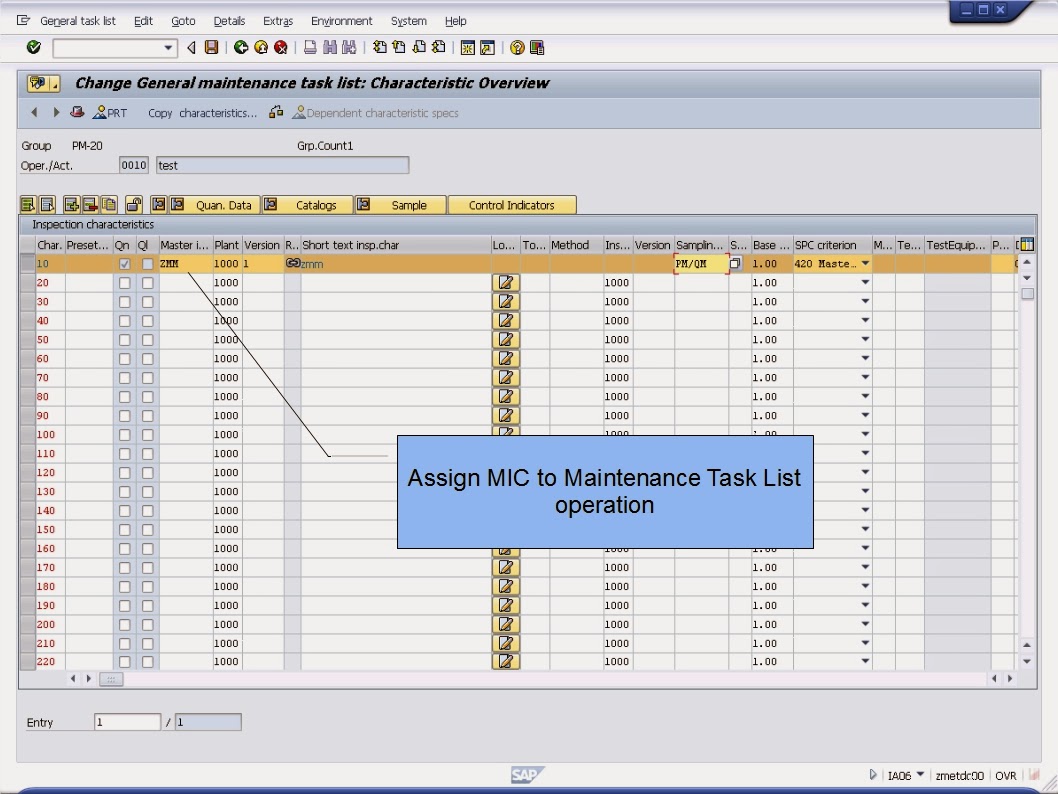
Task: Open the long text editor pencil for characteristic 20
Action: [505, 282]
